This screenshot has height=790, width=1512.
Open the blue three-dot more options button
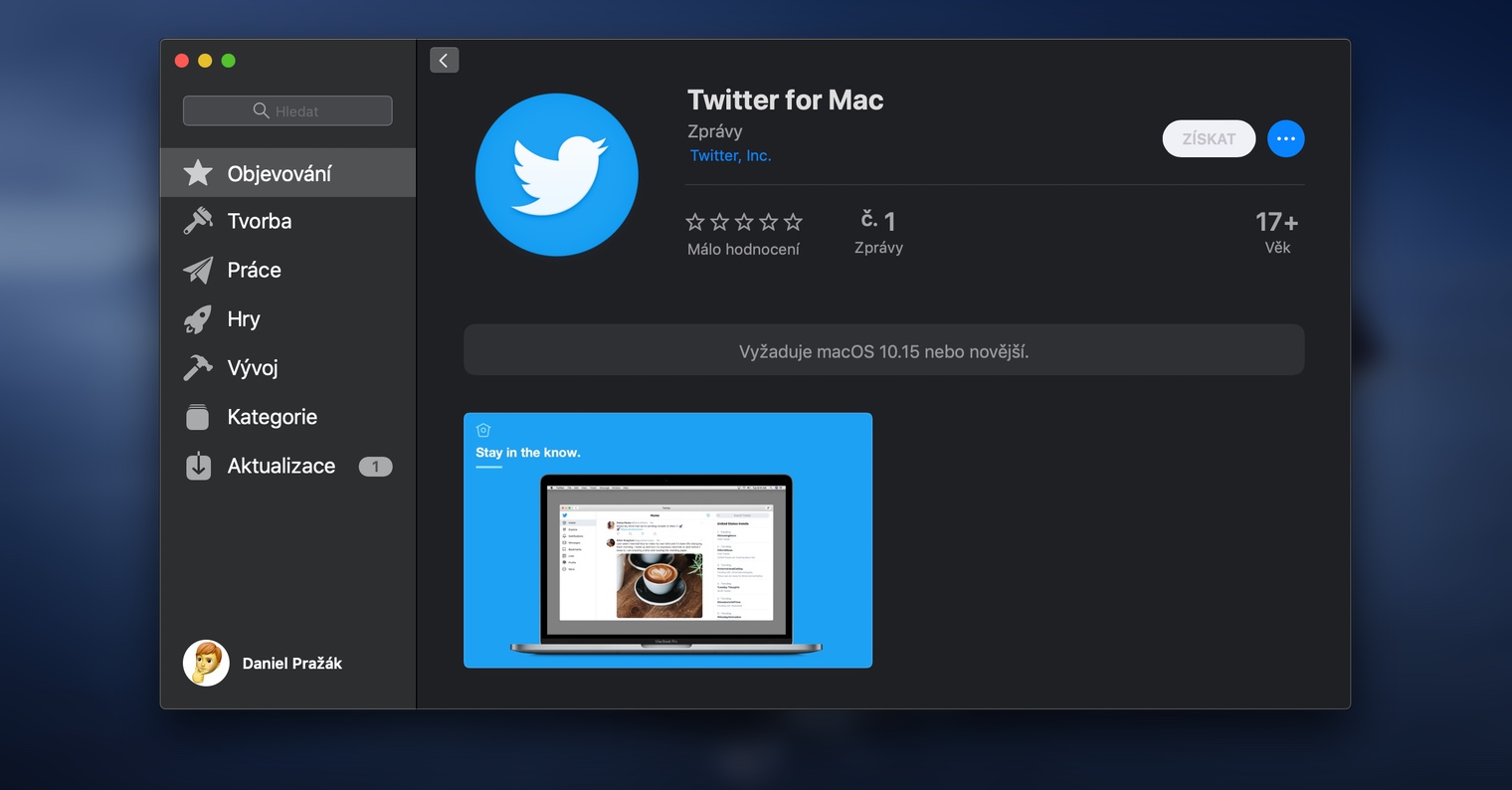tap(1285, 139)
